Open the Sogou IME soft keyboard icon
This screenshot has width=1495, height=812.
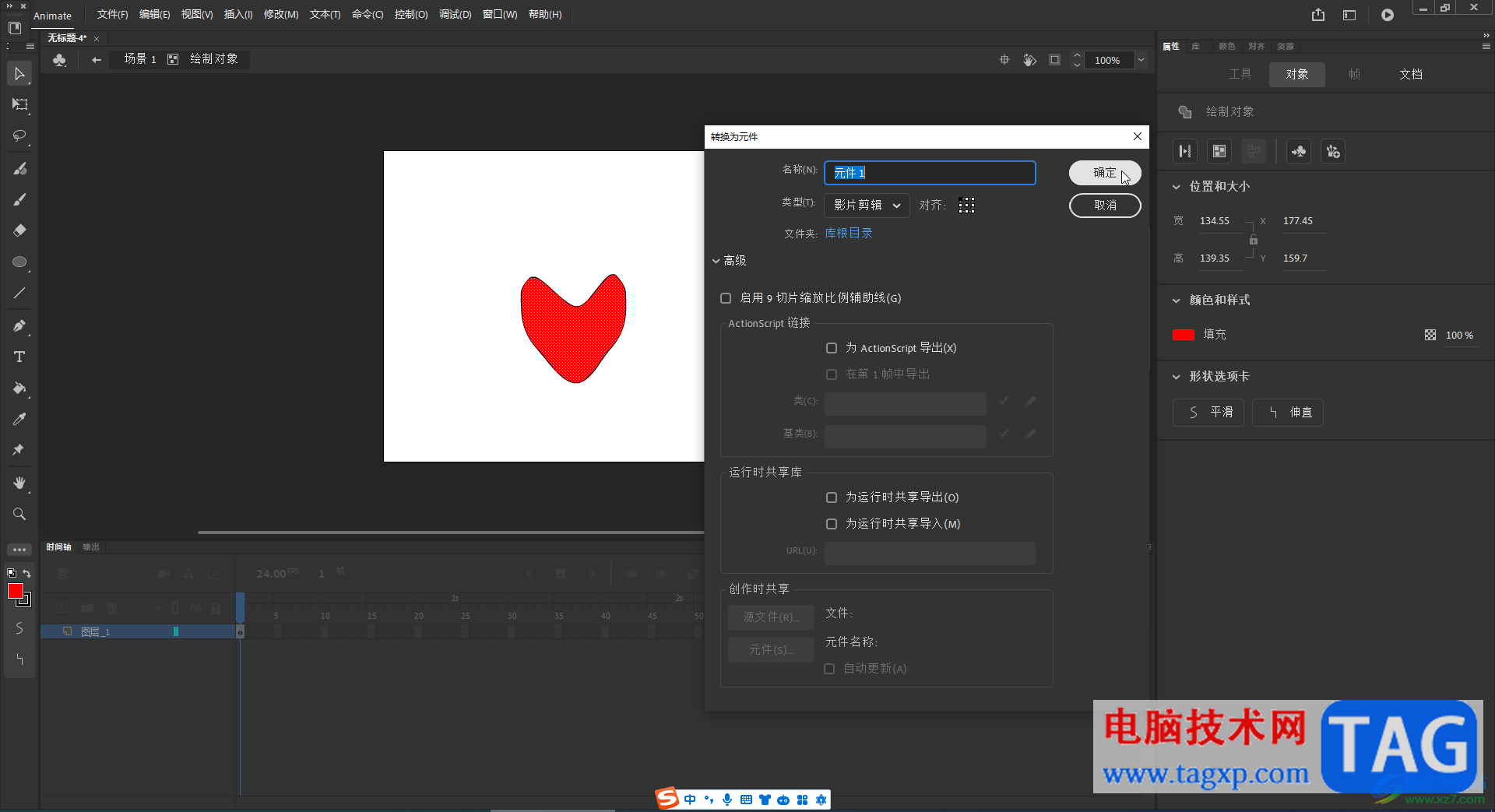(746, 800)
